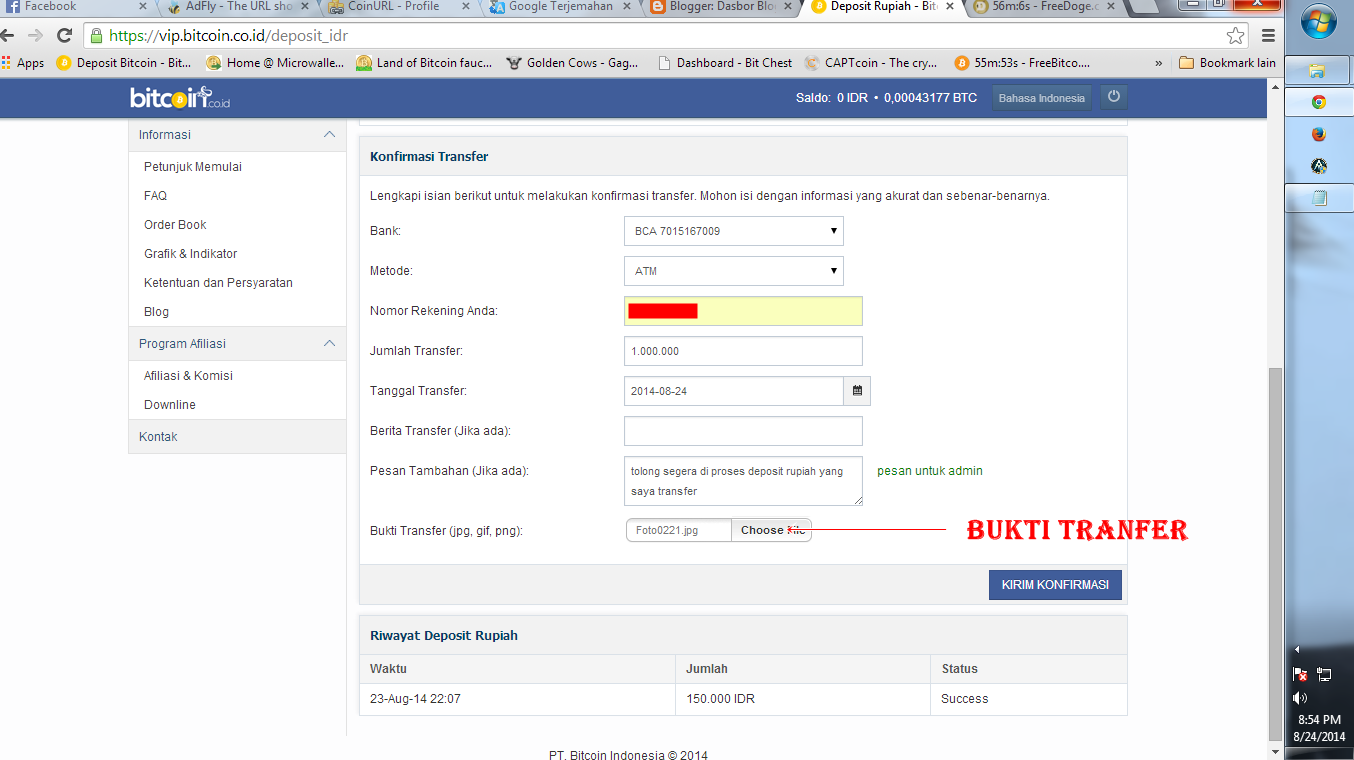
Task: Switch to the Facebook tab
Action: point(75,8)
